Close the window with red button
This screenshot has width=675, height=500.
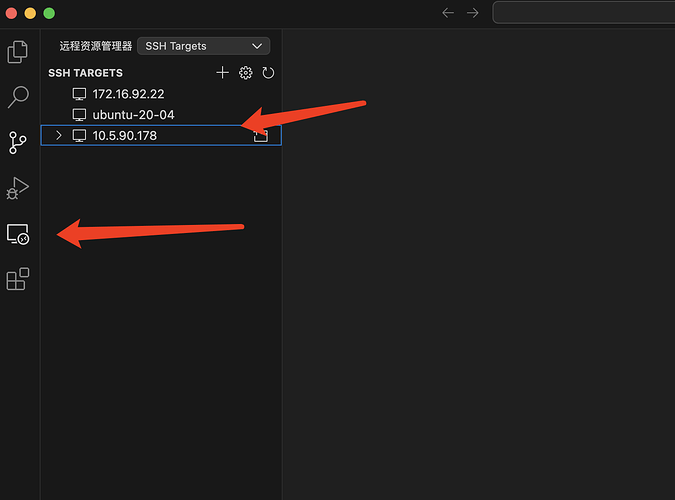point(11,13)
